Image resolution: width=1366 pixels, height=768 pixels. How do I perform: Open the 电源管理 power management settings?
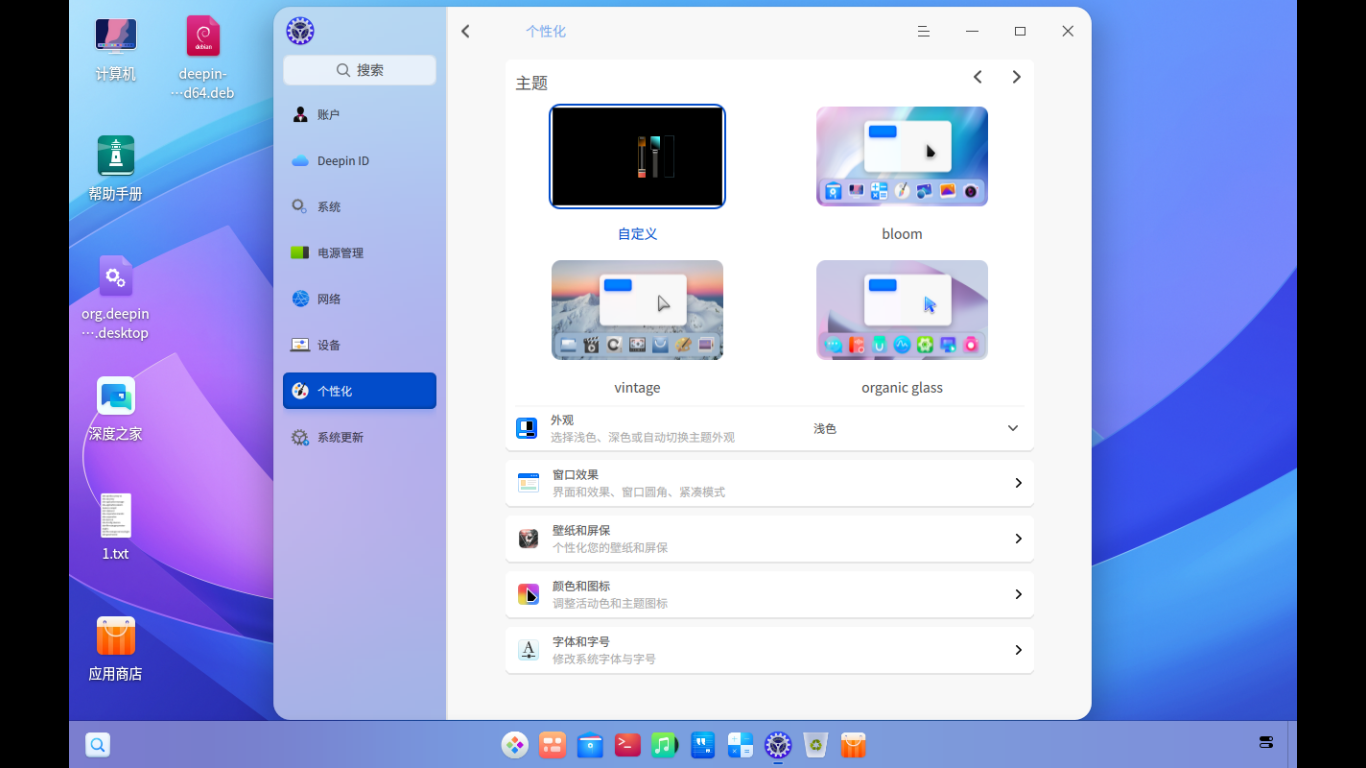click(359, 253)
